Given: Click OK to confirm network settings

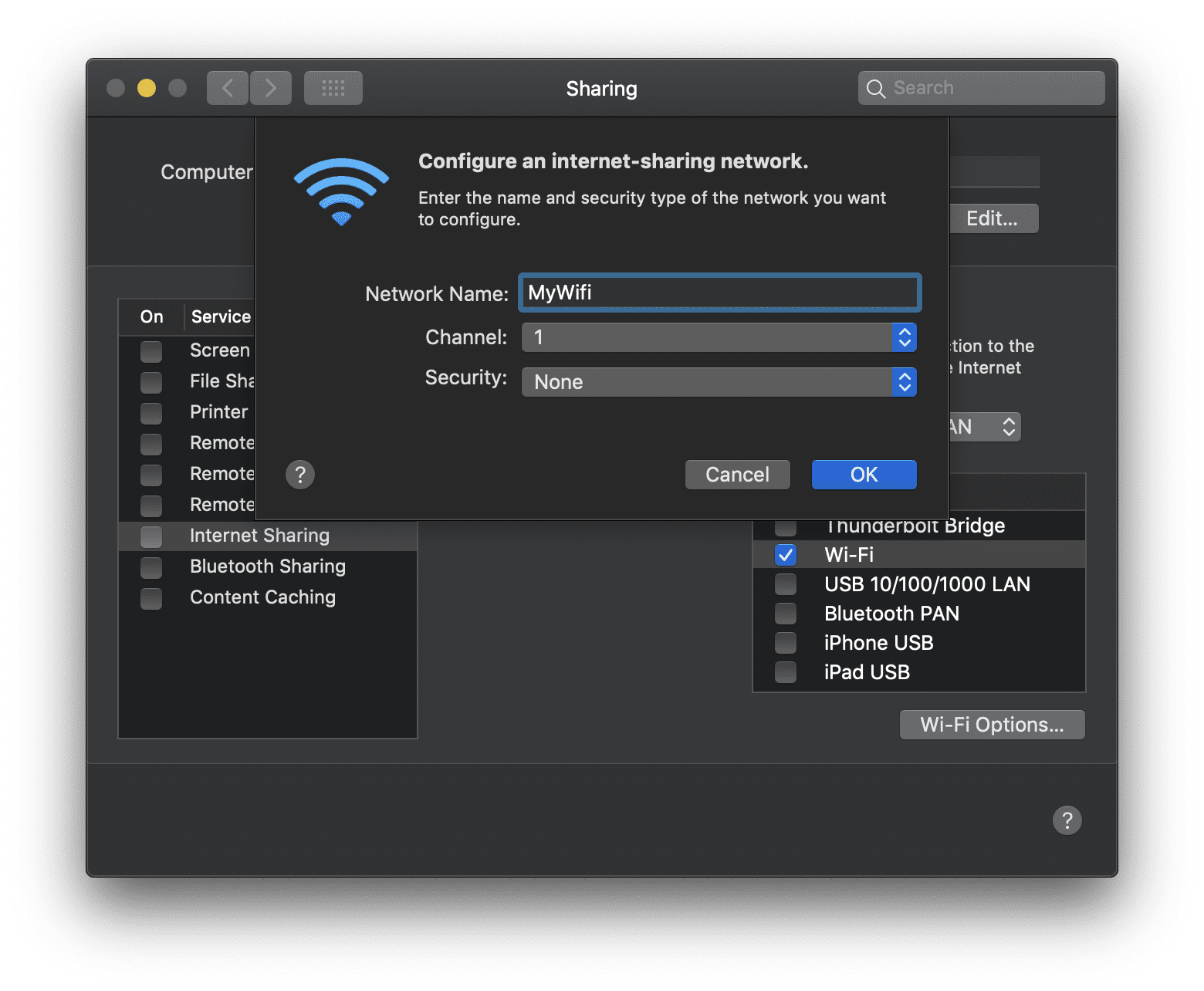Looking at the screenshot, I should coord(863,474).
